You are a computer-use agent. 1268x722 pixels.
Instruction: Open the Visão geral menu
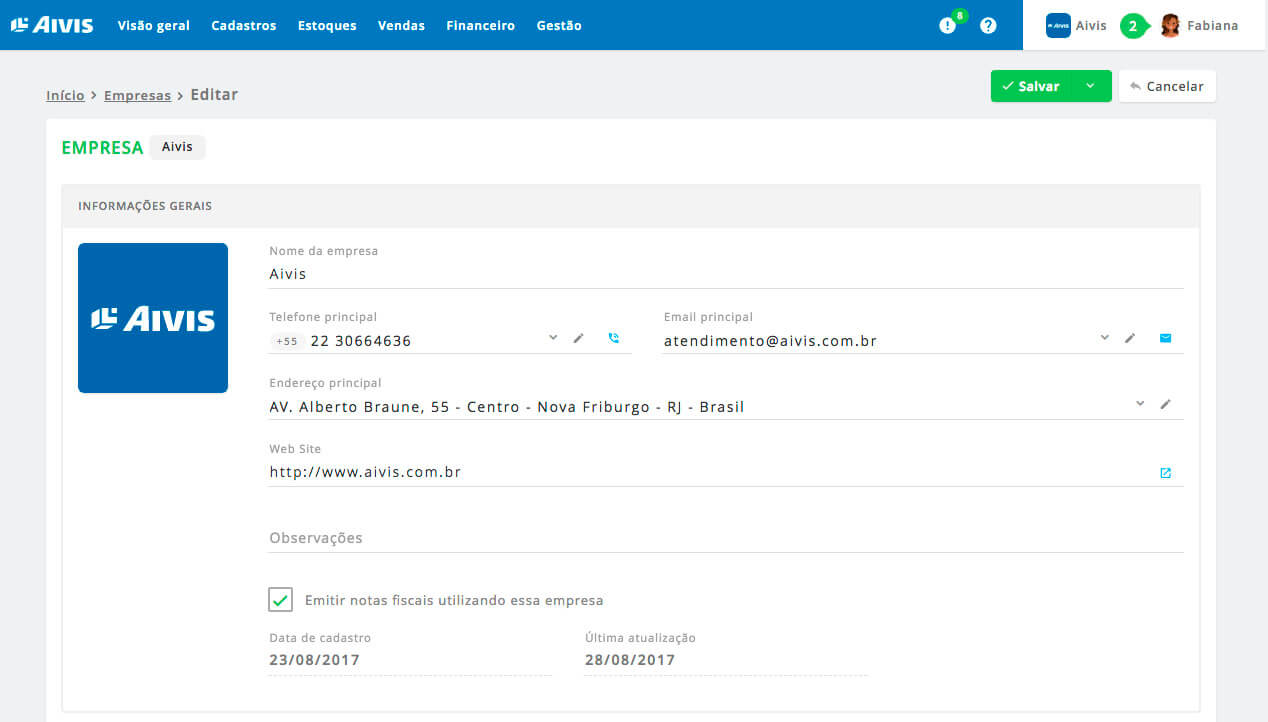(x=154, y=26)
